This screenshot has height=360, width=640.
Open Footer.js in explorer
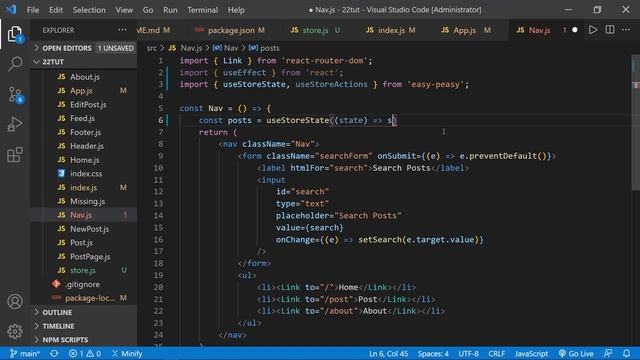tap(85, 132)
